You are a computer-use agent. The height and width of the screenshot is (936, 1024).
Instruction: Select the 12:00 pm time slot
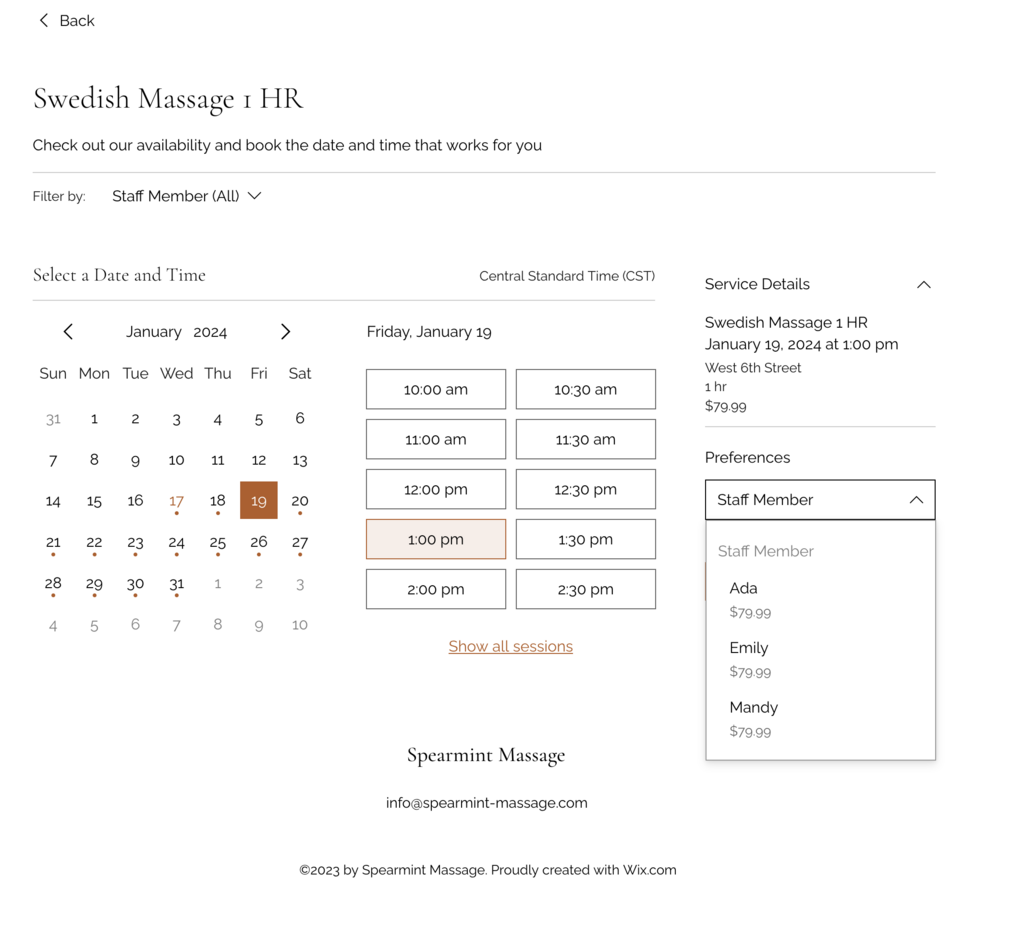coord(436,489)
